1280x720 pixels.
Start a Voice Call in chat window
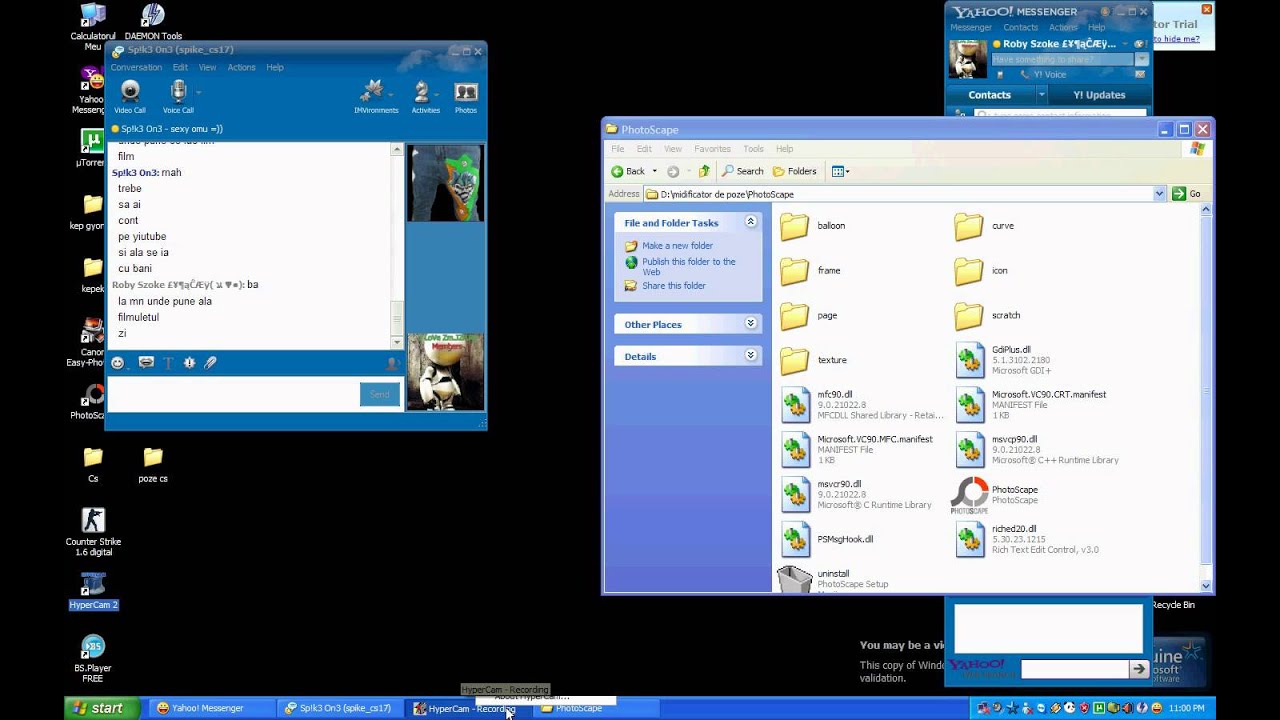(x=178, y=97)
